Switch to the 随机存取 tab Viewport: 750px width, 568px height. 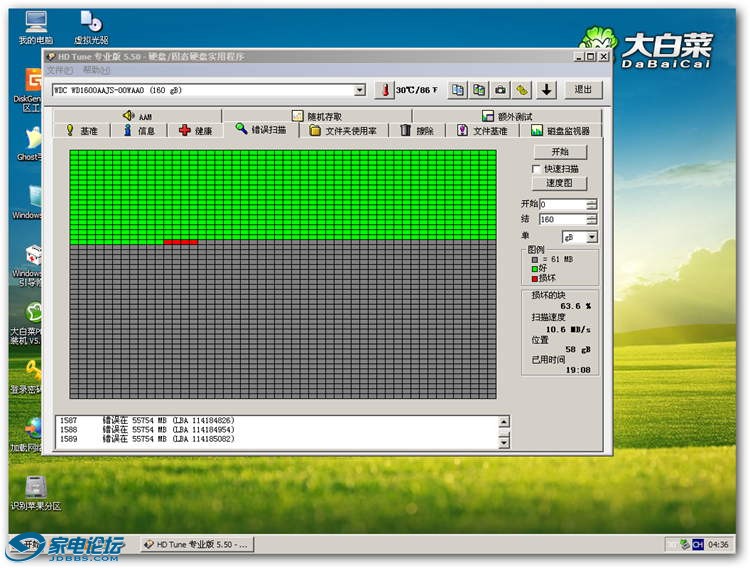317,116
